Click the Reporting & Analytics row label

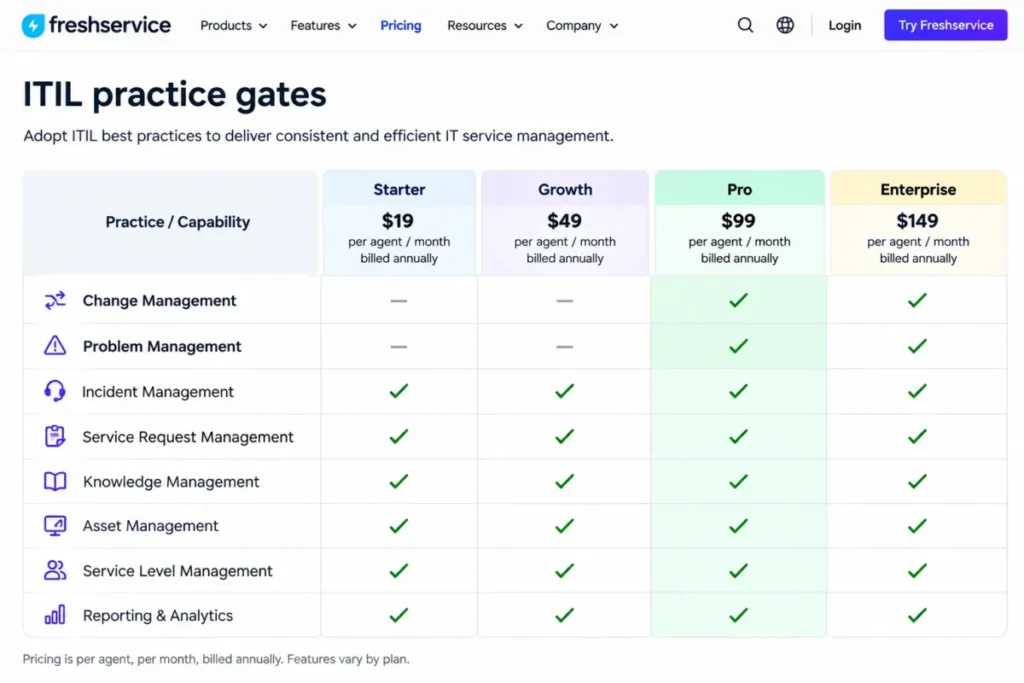click(x=157, y=615)
